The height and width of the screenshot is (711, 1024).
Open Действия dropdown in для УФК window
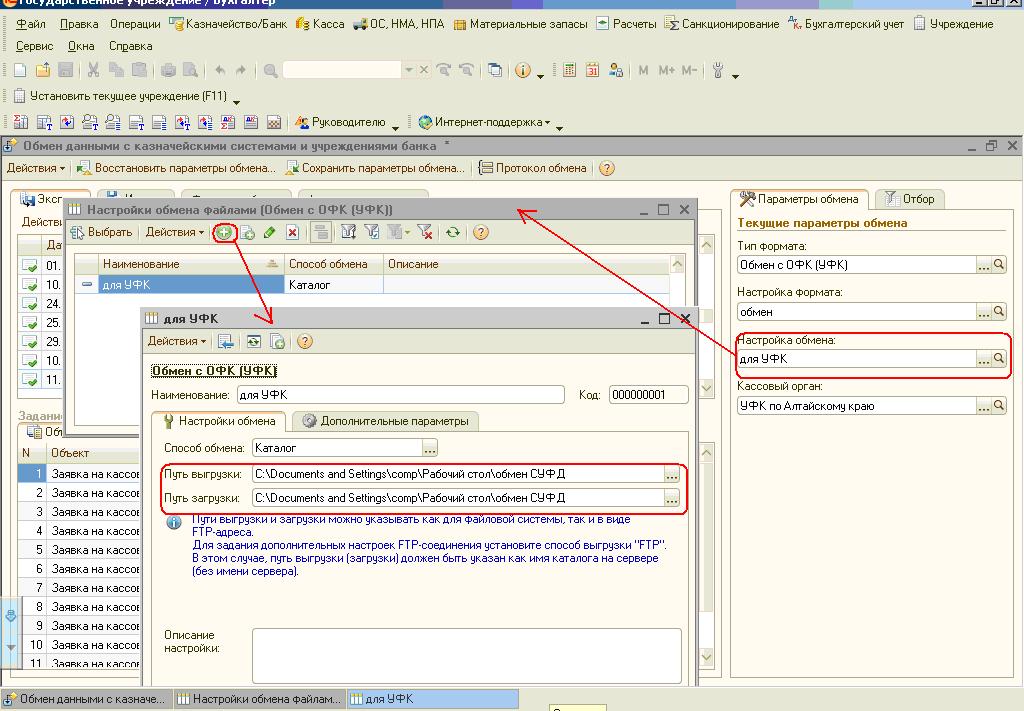click(x=177, y=341)
